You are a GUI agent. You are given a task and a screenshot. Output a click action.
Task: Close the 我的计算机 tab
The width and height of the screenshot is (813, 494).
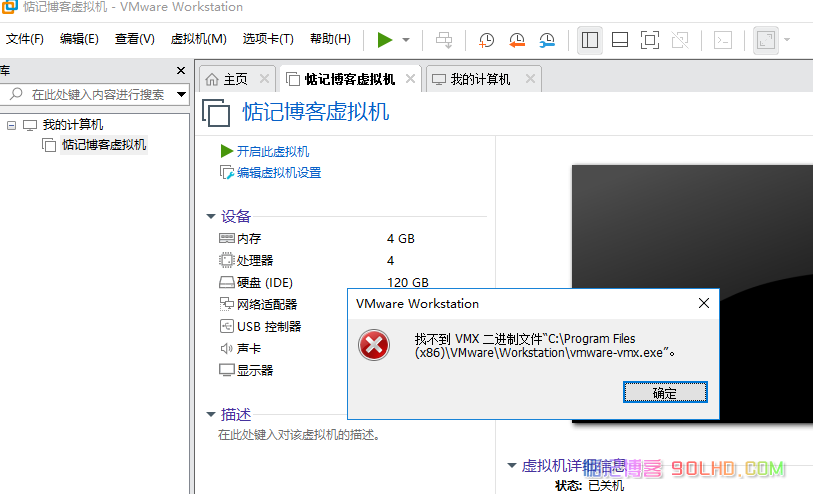pos(530,79)
